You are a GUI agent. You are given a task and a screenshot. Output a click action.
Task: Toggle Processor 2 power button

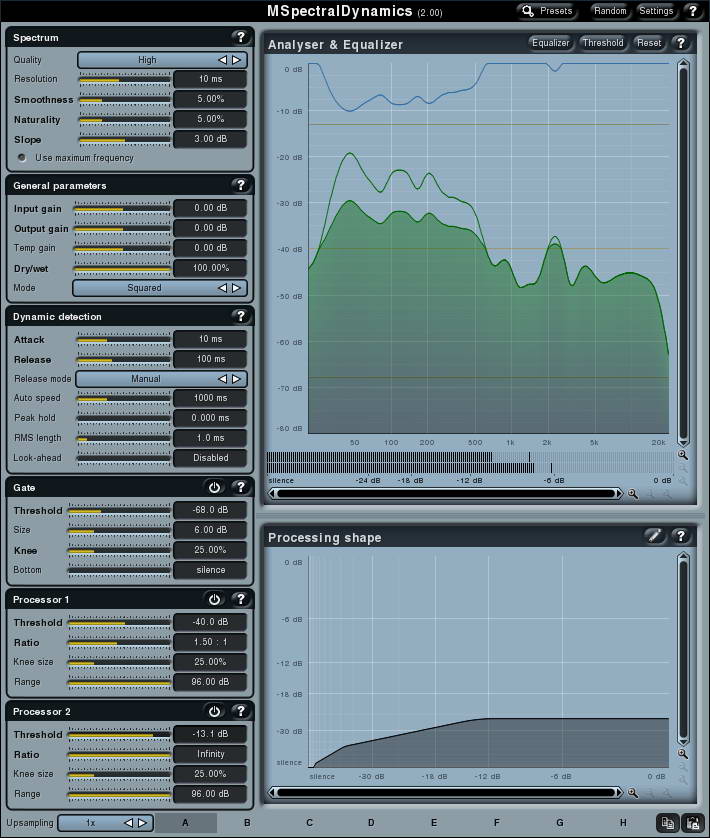pos(214,711)
